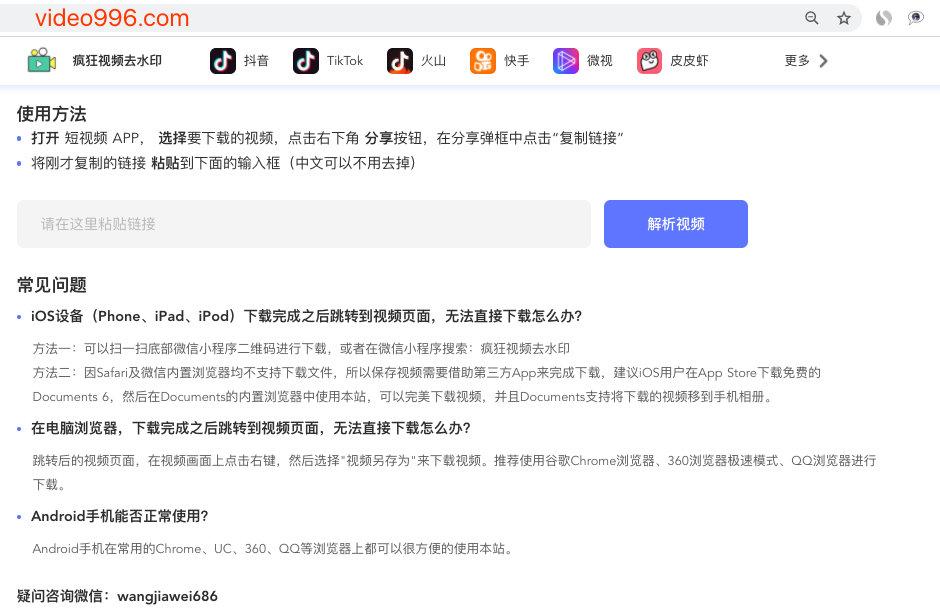This screenshot has height=611, width=940.
Task: Click the 方法一 answer line
Action: pyautogui.click(x=301, y=348)
